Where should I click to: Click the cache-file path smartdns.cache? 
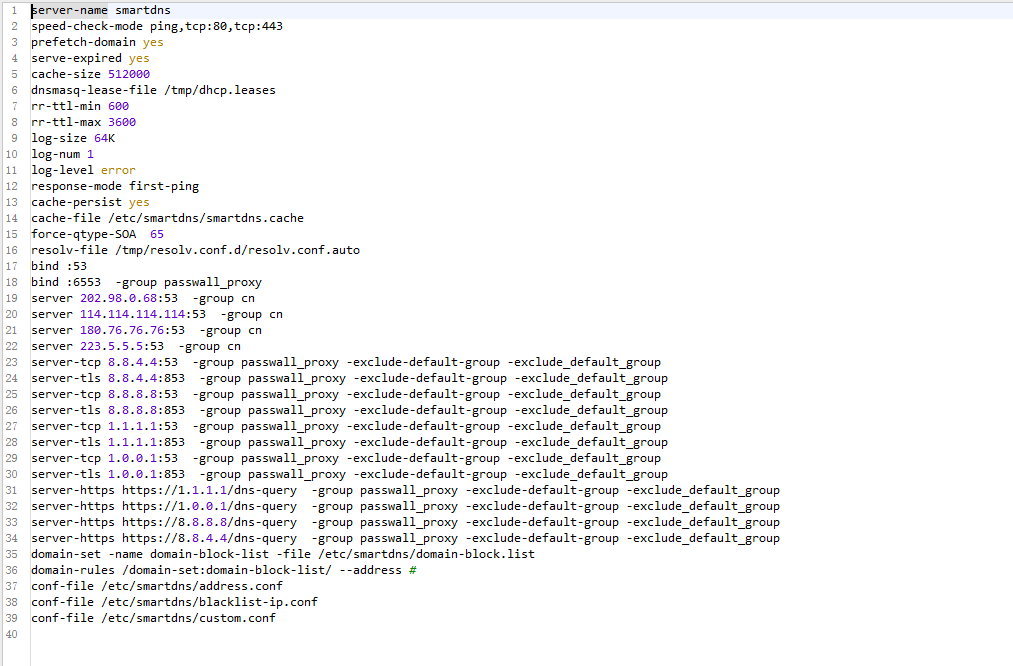click(x=205, y=218)
